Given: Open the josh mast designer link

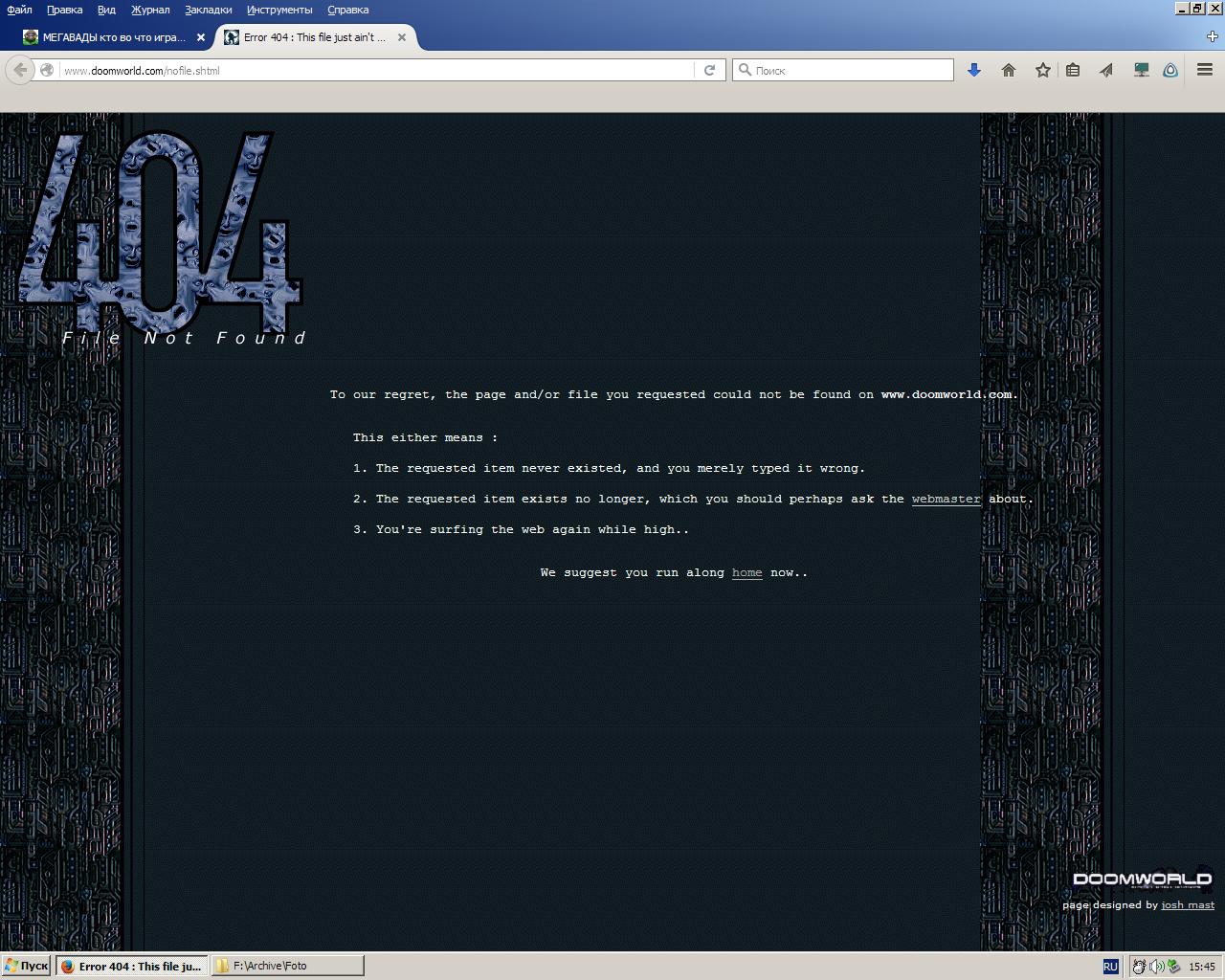Looking at the screenshot, I should tap(1188, 904).
